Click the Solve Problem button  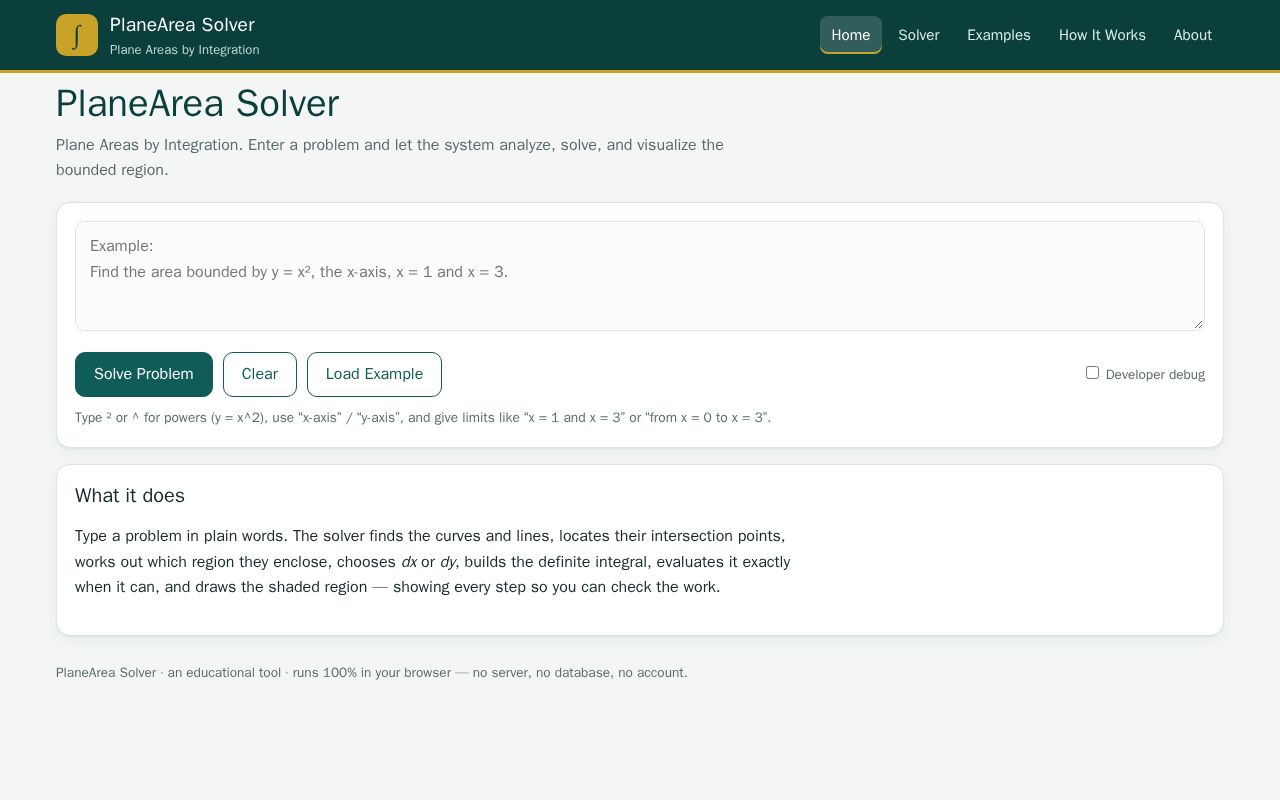144,374
